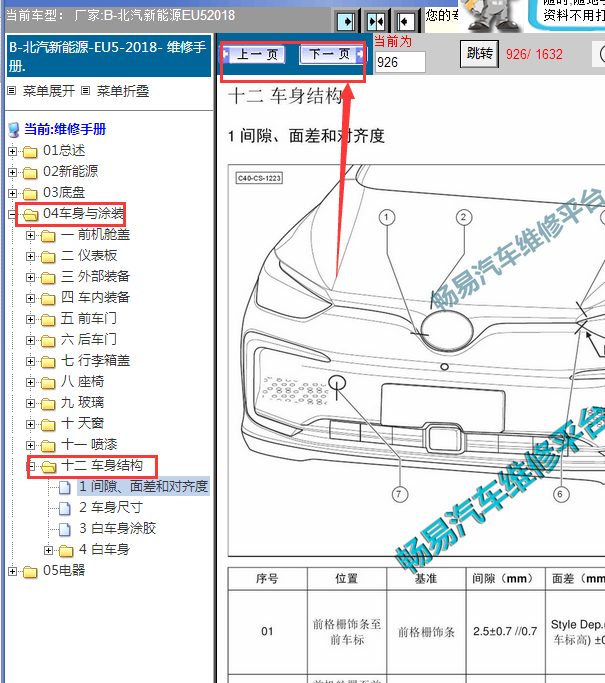605x683 pixels.
Task: Click the expand-panel-right arrow icon
Action: click(347, 21)
